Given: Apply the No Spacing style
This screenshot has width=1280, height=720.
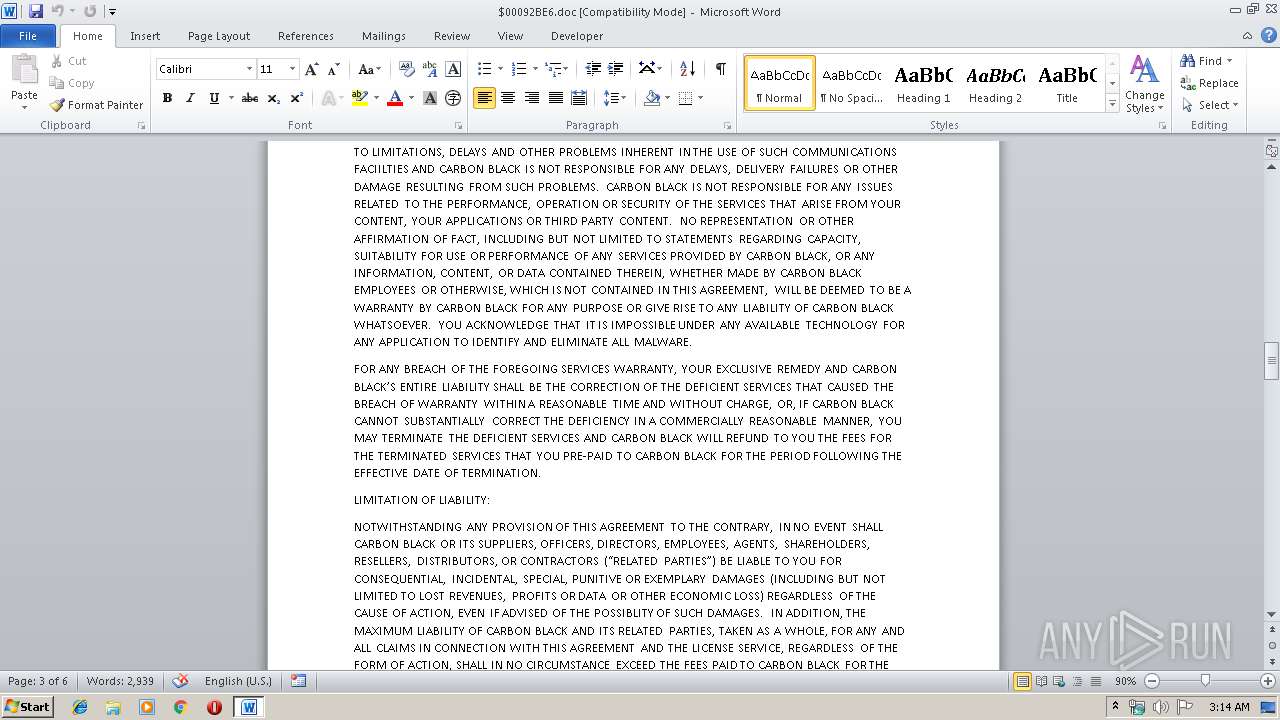Looking at the screenshot, I should pos(851,83).
